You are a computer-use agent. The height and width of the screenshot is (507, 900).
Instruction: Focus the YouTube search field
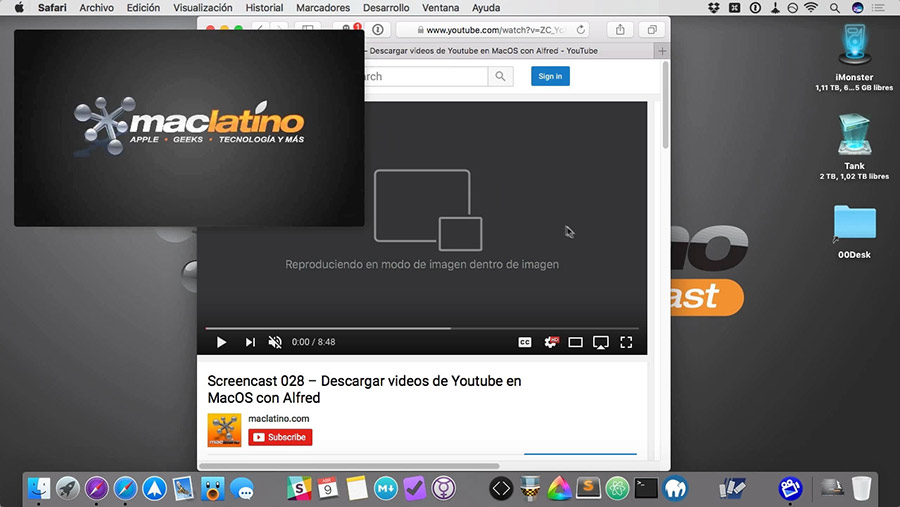click(x=426, y=76)
